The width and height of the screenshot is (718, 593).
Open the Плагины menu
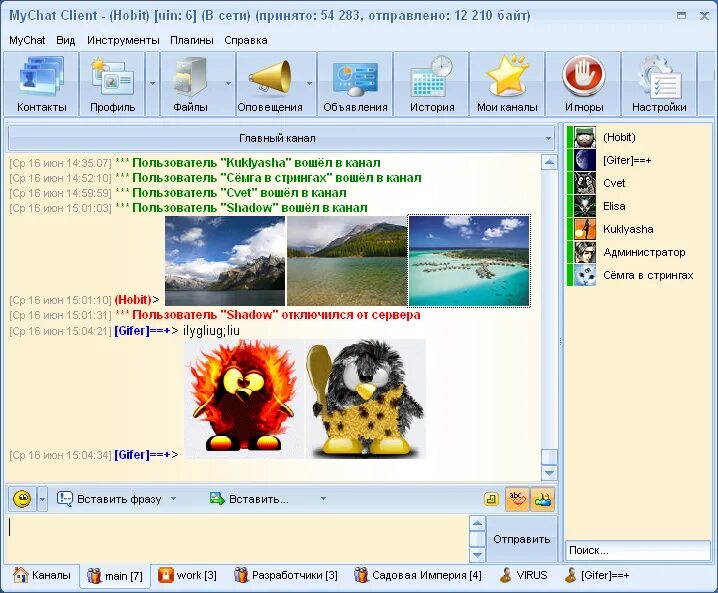192,40
